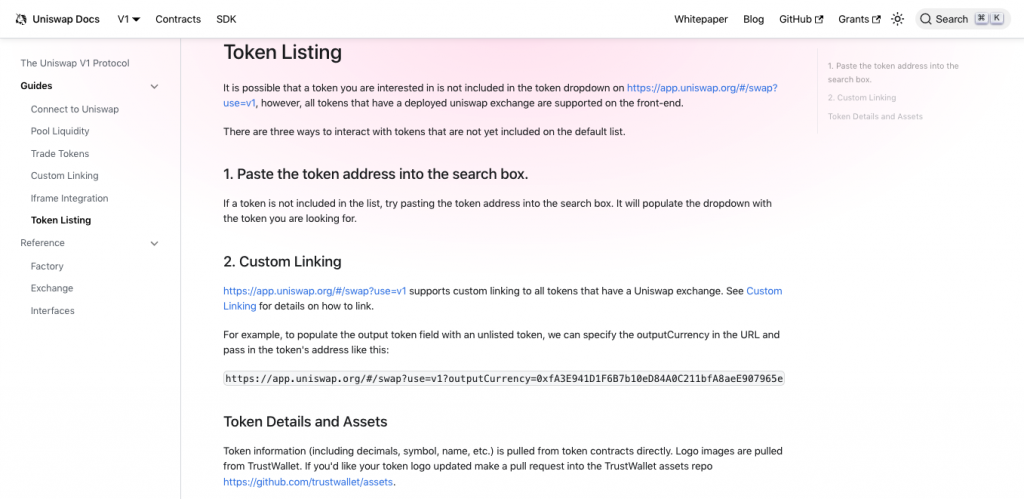This screenshot has width=1024, height=499.
Task: Open Pool Liquidity guide
Action: point(60,131)
